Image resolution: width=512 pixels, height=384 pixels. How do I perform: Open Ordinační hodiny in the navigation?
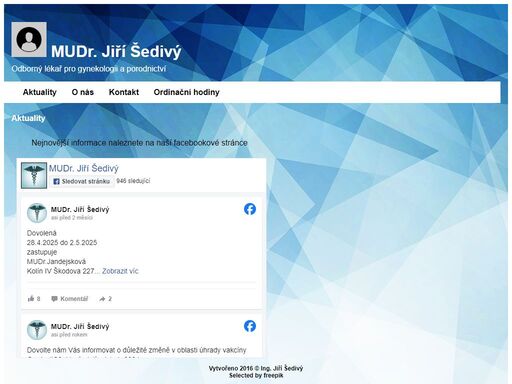(186, 92)
